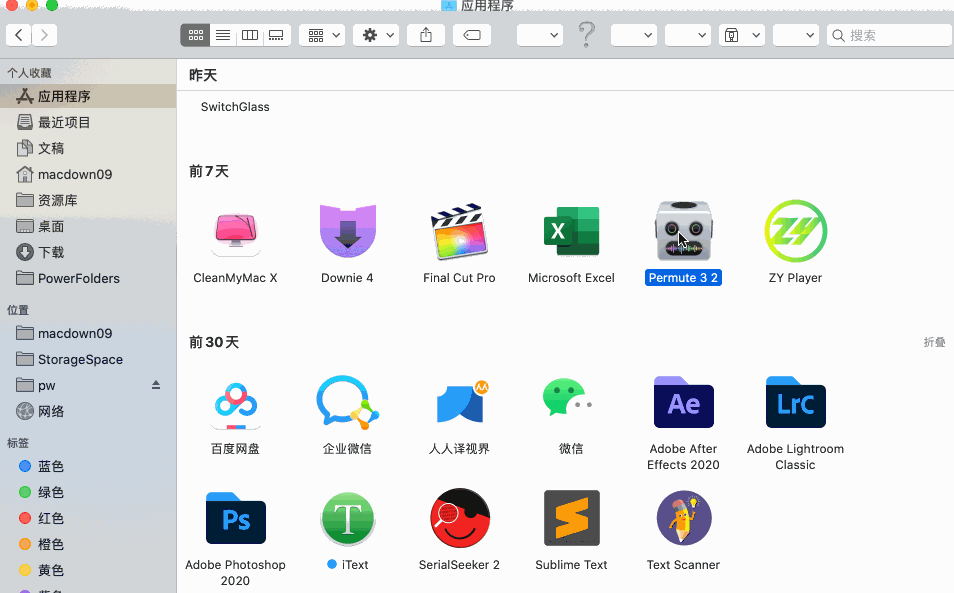Open 文稿 in the sidebar
The height and width of the screenshot is (593, 954).
click(x=88, y=148)
